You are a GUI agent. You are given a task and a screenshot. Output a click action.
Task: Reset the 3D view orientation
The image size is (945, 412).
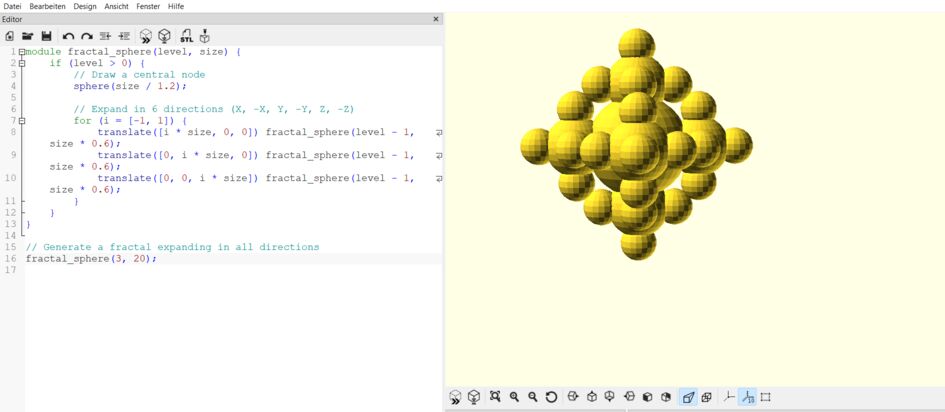551,397
